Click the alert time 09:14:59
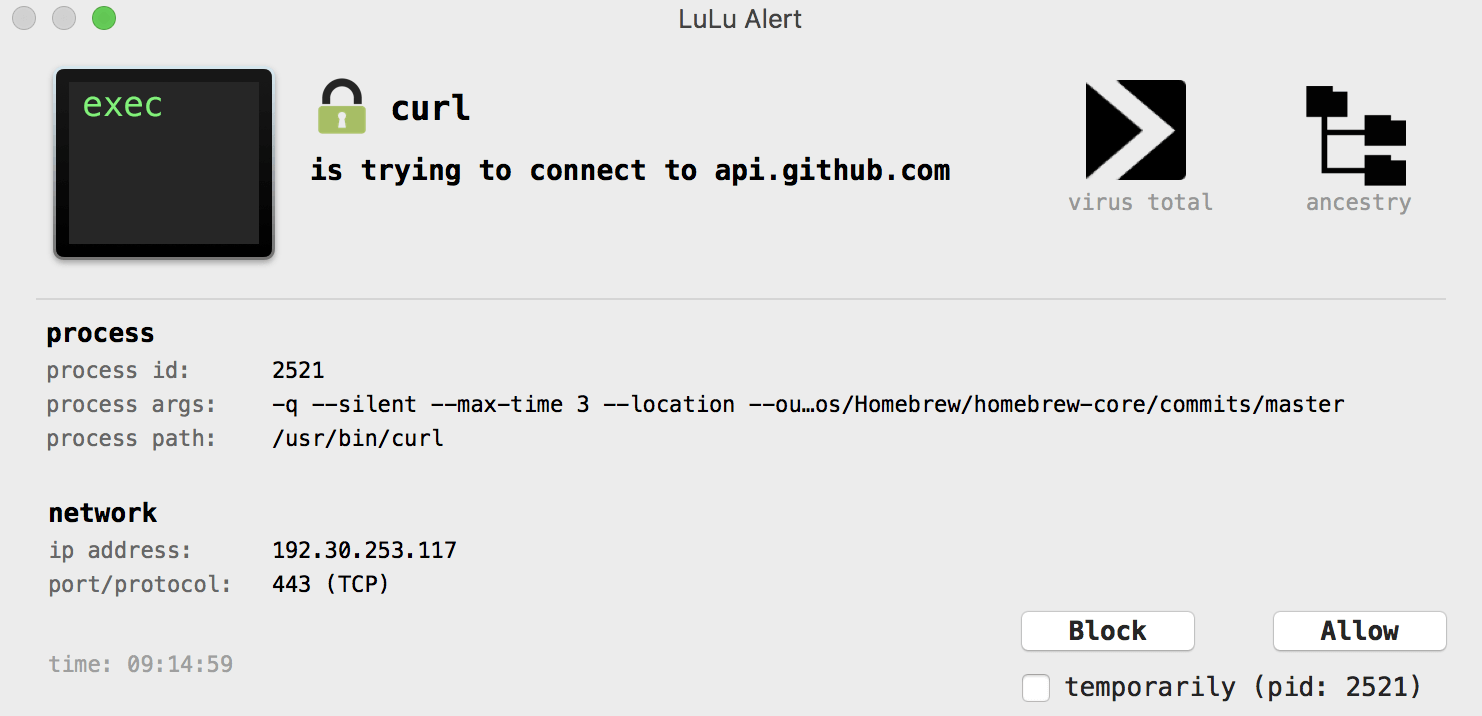Viewport: 1482px width, 716px height. [140, 664]
